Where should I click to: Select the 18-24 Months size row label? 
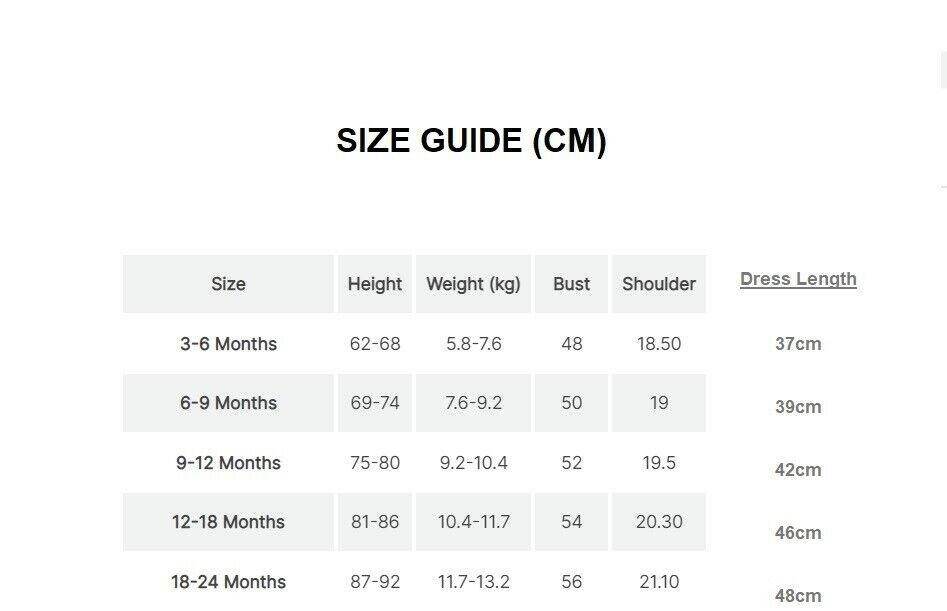tap(228, 582)
